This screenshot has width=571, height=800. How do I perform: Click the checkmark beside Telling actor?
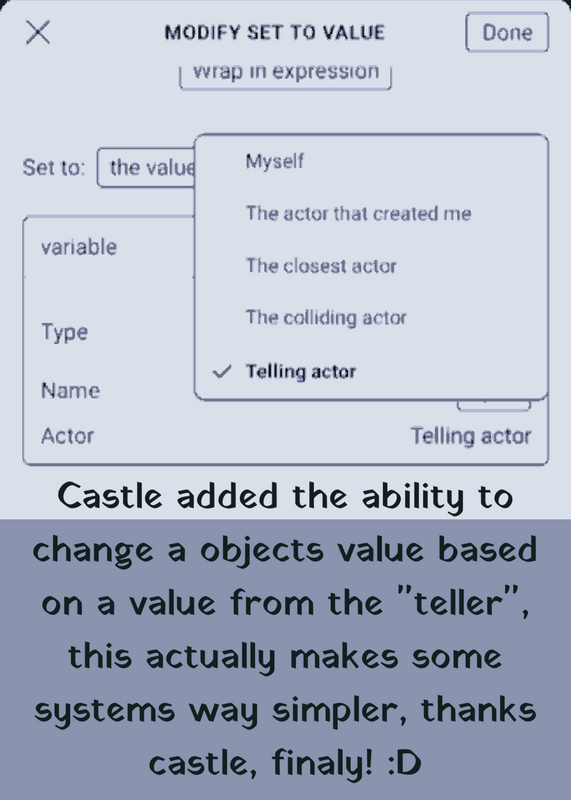(222, 371)
